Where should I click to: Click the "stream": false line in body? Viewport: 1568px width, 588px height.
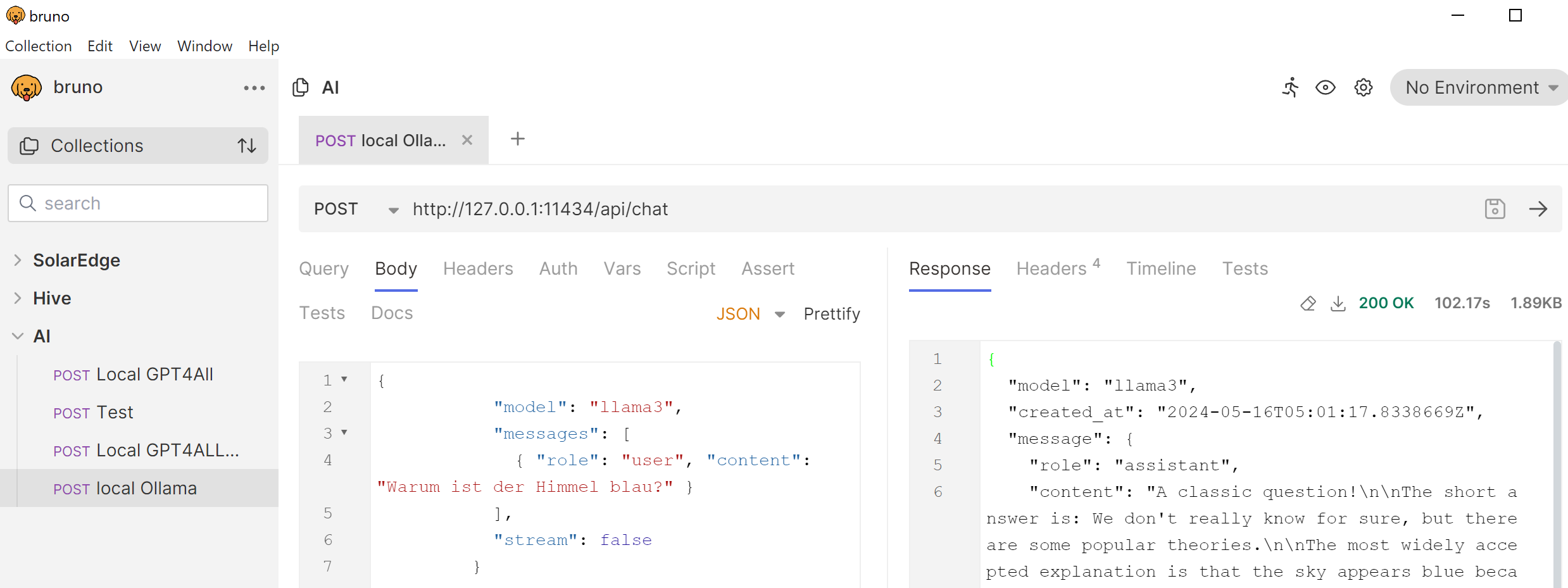point(573,540)
